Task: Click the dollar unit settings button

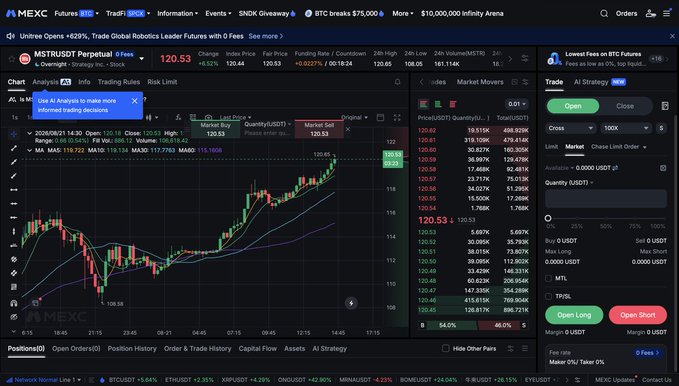Action: click(661, 128)
